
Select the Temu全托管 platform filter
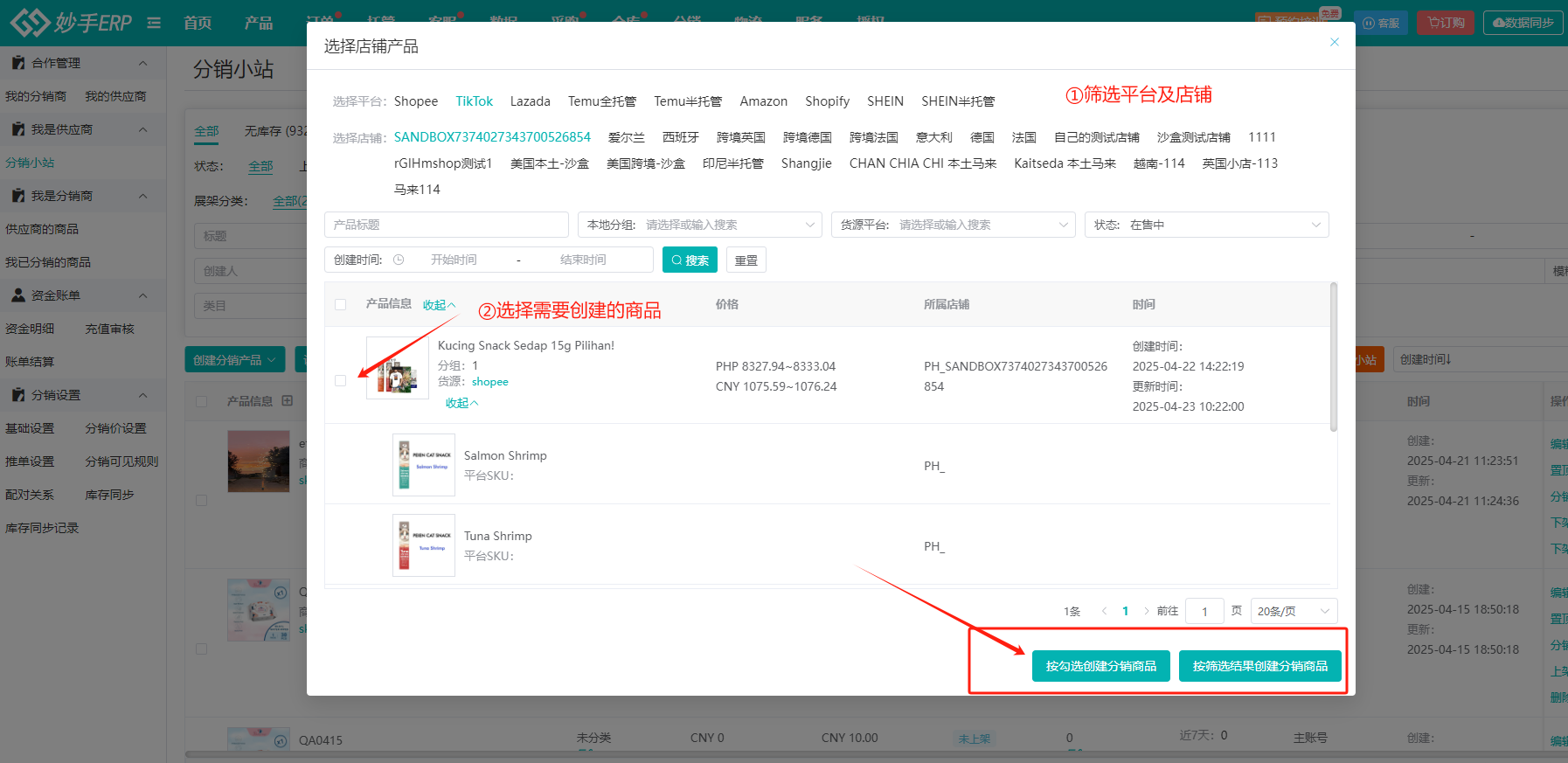click(602, 101)
